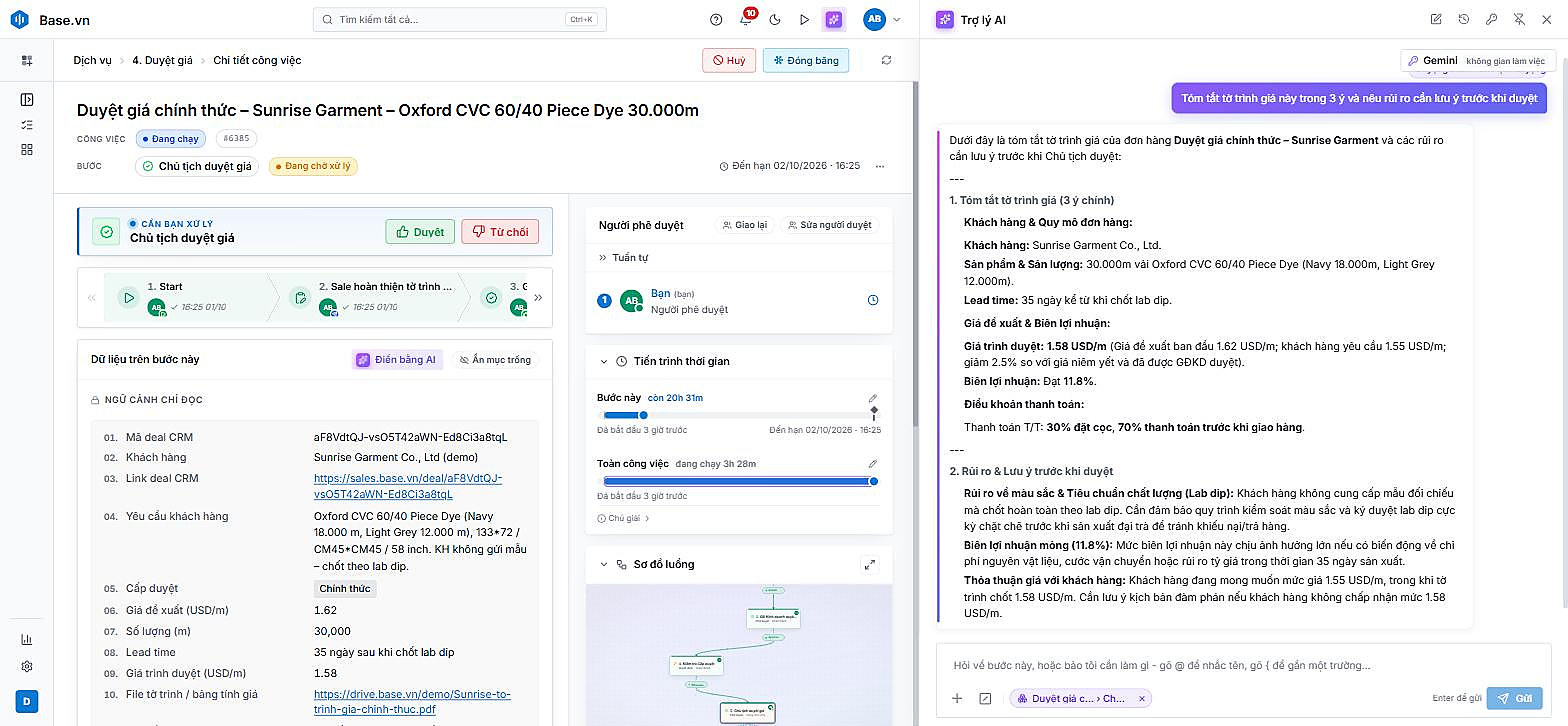Viewport: 1568px width, 726px height.
Task: Toggle the purple AI assistant button
Action: click(833, 19)
